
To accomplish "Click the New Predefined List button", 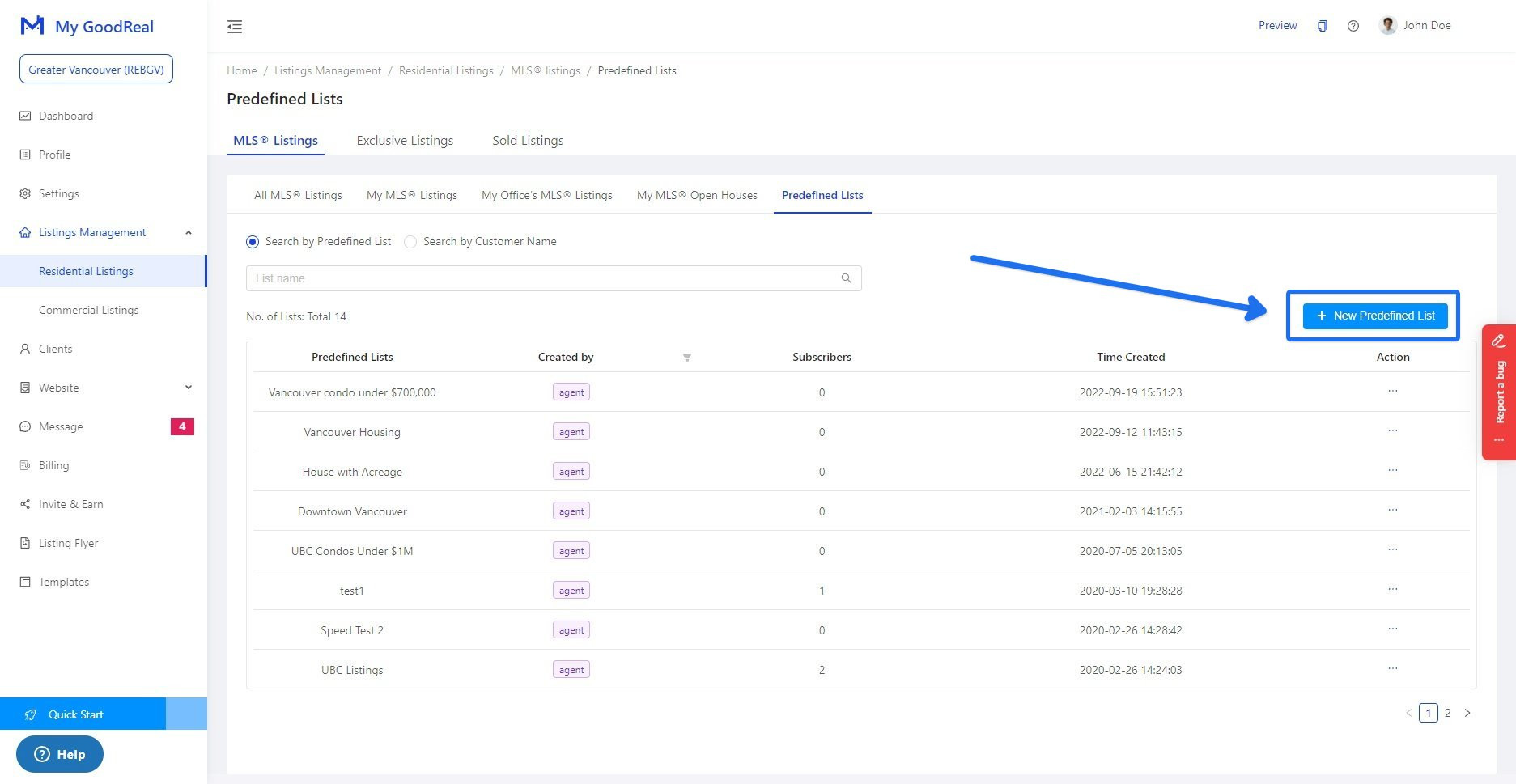I will 1374,316.
